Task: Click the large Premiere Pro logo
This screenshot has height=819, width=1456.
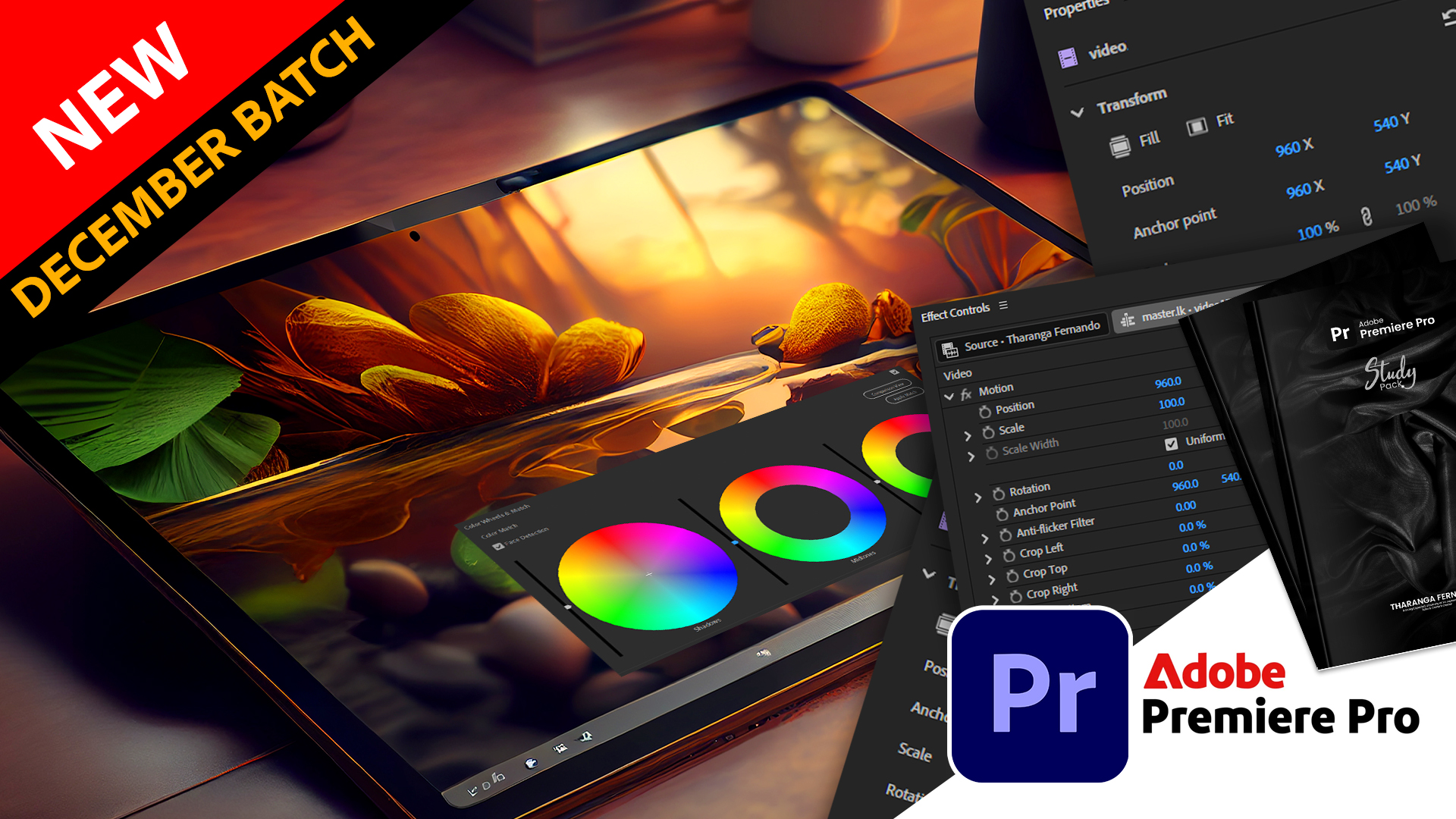Action: 1039,695
